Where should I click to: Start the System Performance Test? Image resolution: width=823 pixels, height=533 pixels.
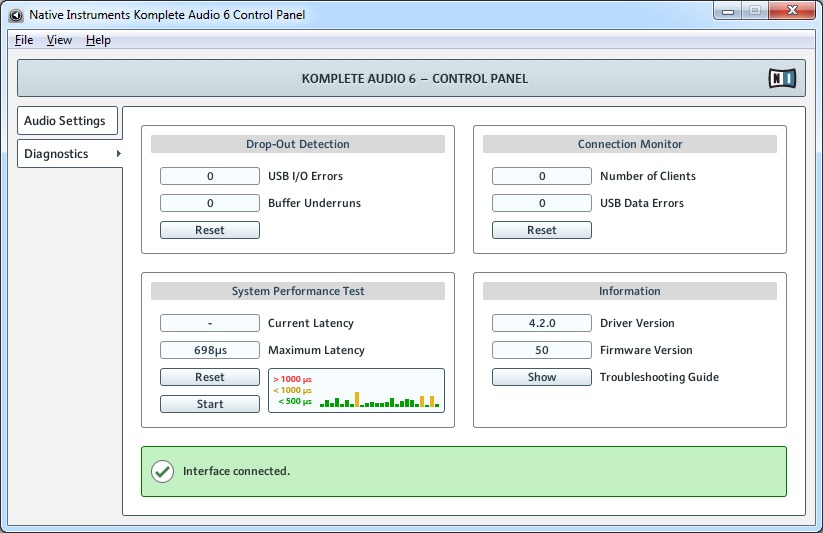click(x=210, y=404)
